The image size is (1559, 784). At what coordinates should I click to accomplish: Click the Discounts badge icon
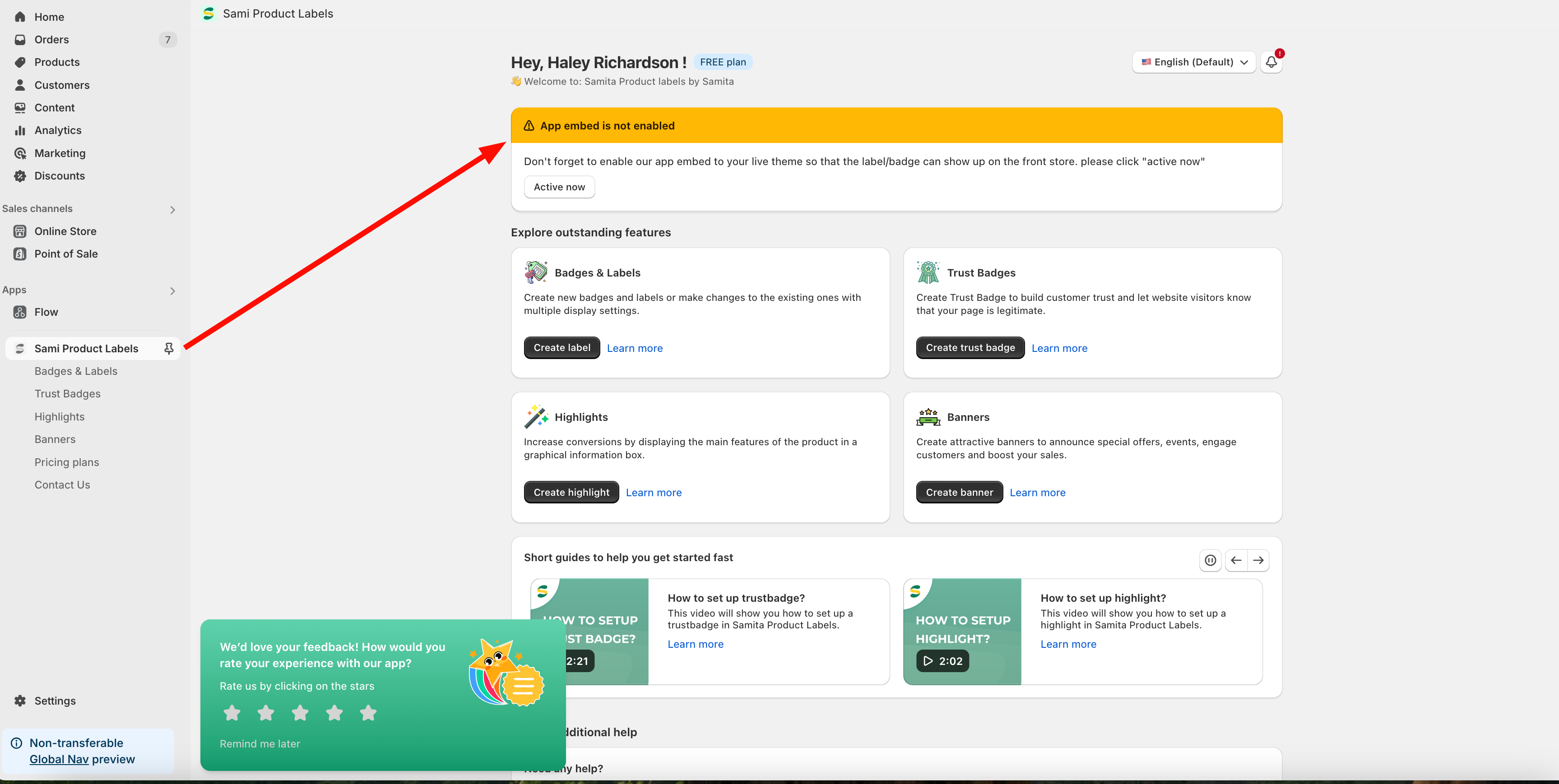click(x=20, y=175)
